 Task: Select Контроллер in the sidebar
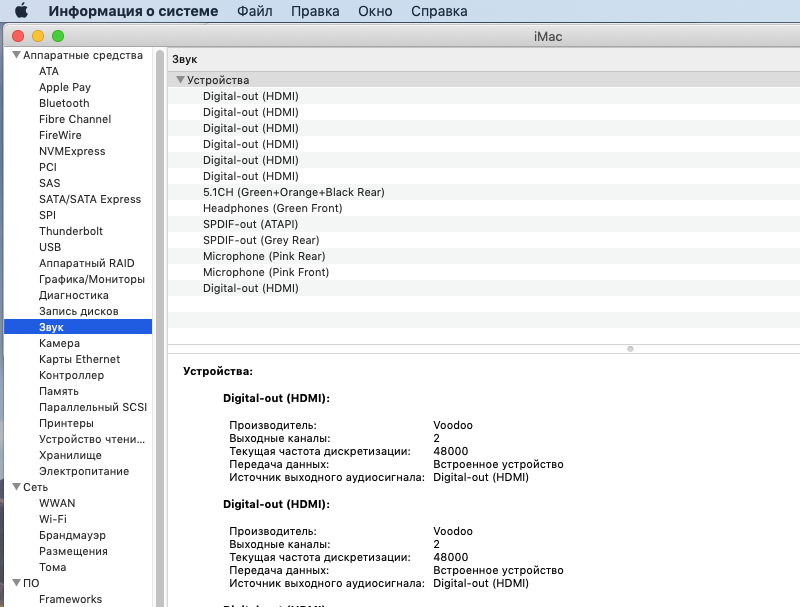pyautogui.click(x=71, y=375)
